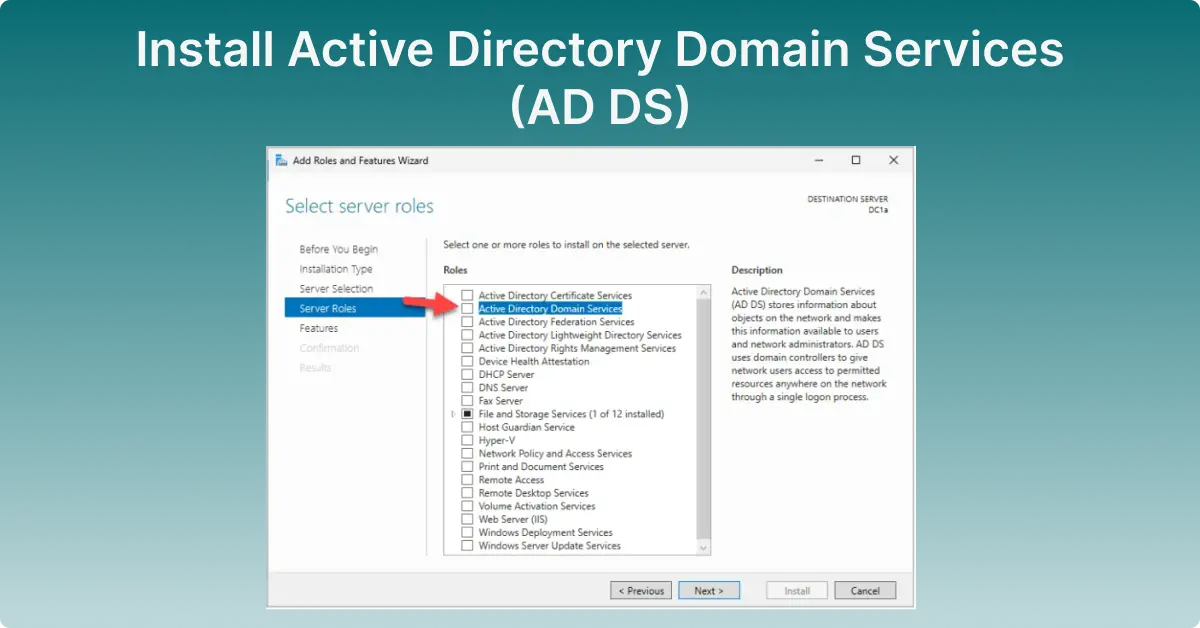The height and width of the screenshot is (628, 1200).
Task: Tick the Fax Server checkbox
Action: [467, 400]
